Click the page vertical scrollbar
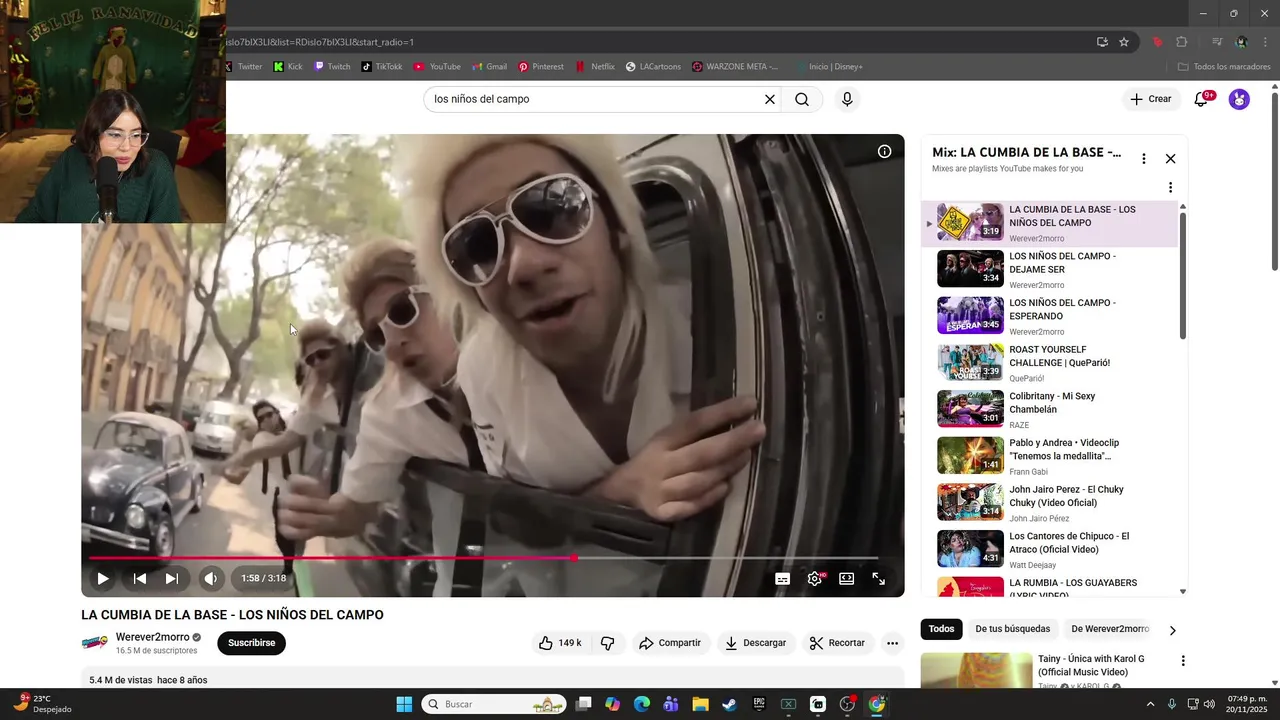This screenshot has height=720, width=1280. [x=1274, y=180]
